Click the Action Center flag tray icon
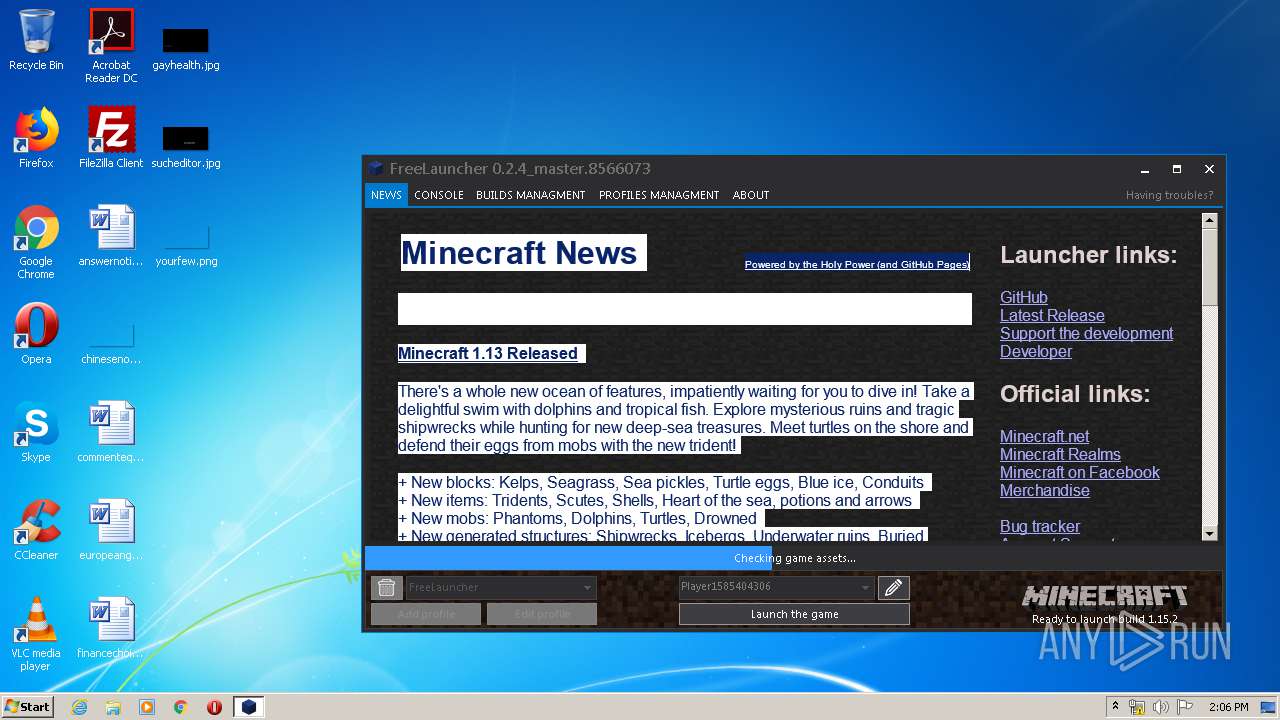This screenshot has height=720, width=1280. (x=1184, y=707)
